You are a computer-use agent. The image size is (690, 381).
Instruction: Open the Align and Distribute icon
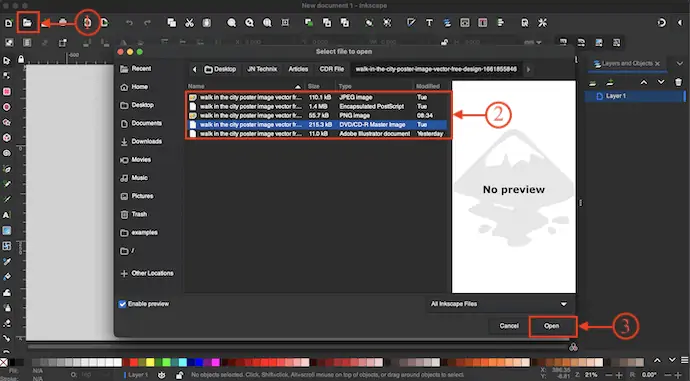point(501,23)
